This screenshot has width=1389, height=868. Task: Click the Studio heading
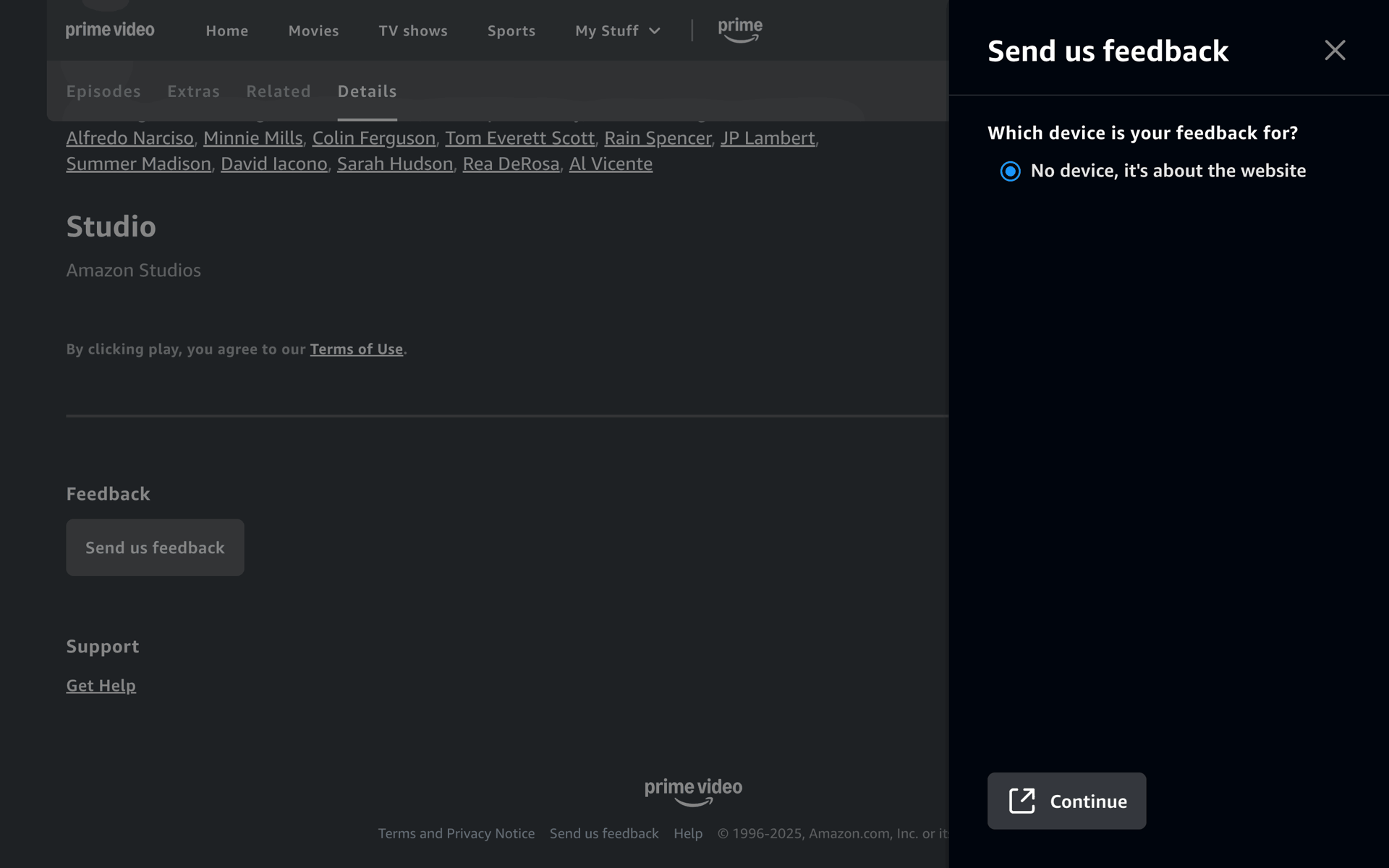[x=111, y=226]
